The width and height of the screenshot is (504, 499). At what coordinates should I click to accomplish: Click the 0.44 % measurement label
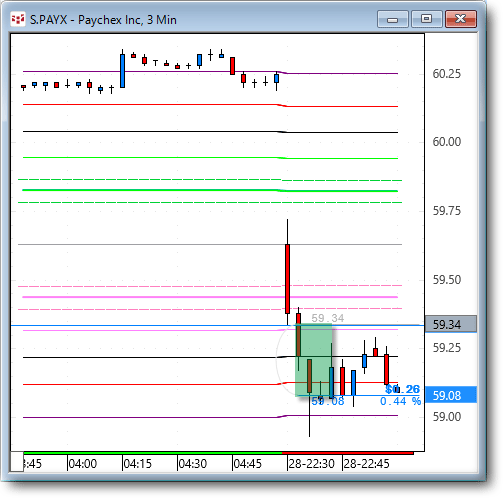(x=400, y=401)
